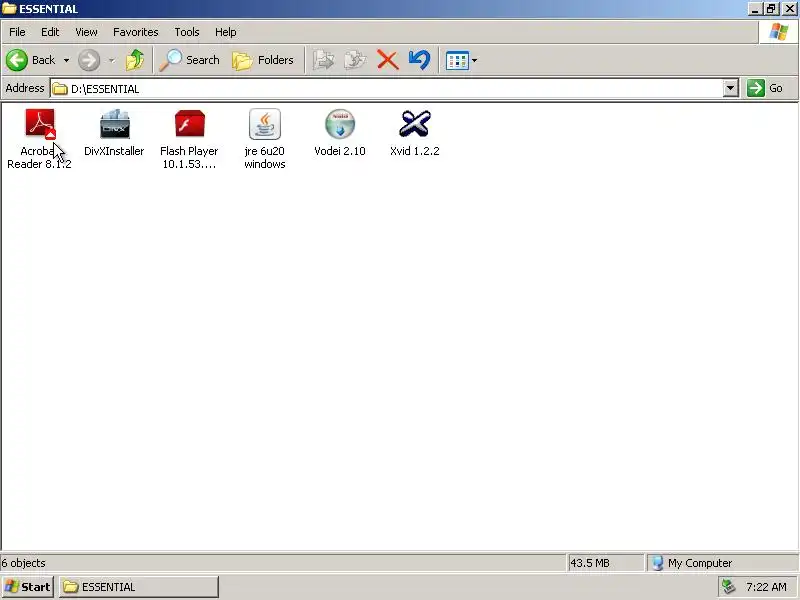
Task: Open the Search pane
Action: pyautogui.click(x=189, y=60)
